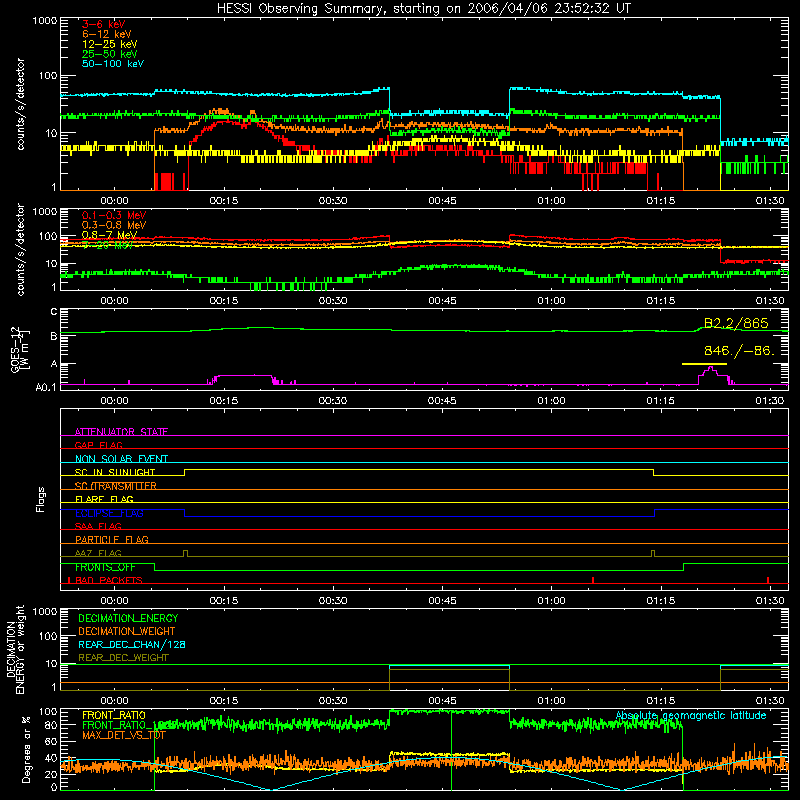Click the 0.1-0.3 MeV legend label
The image size is (800, 800).
[x=114, y=216]
